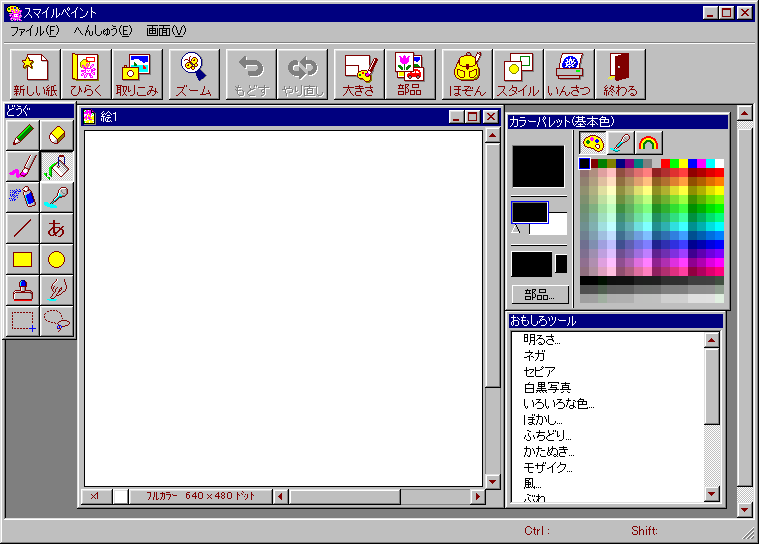Pick the spray can tool

click(22, 197)
